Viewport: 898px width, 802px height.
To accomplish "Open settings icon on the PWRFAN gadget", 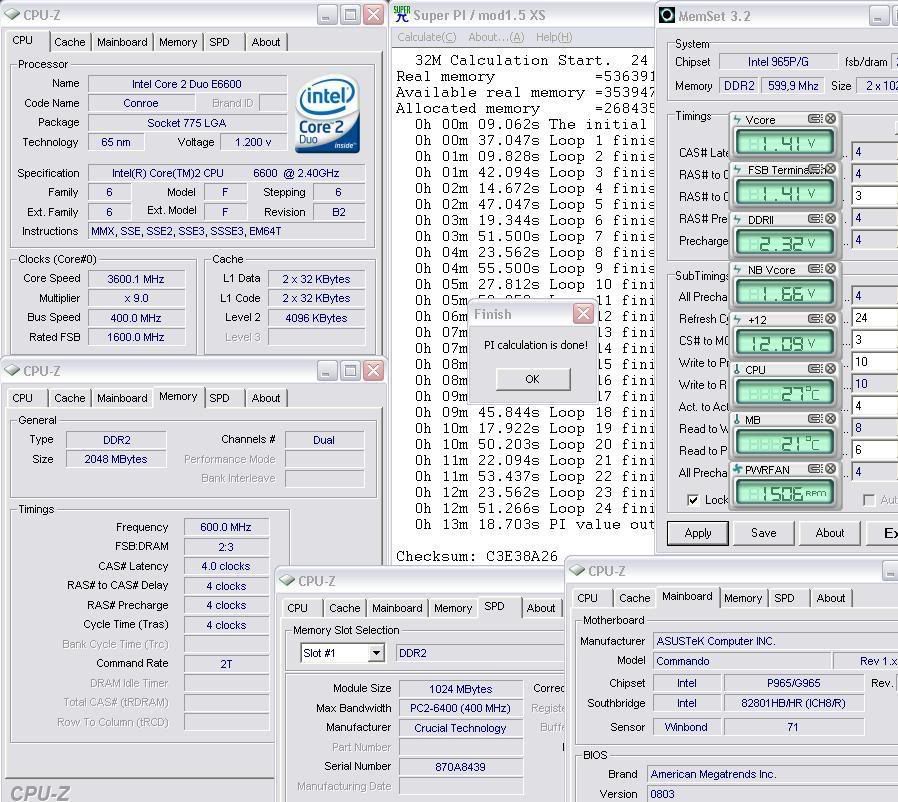I will coord(816,469).
